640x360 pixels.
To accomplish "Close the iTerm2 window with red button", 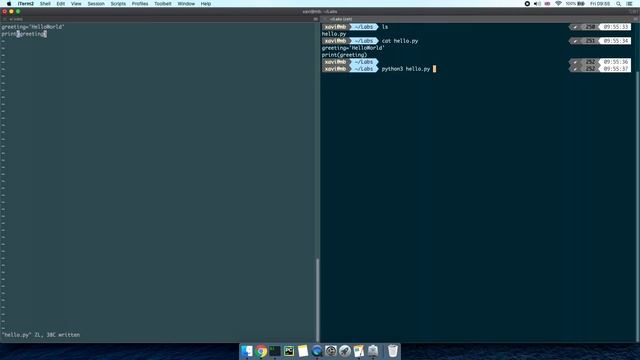I will (x=4, y=11).
